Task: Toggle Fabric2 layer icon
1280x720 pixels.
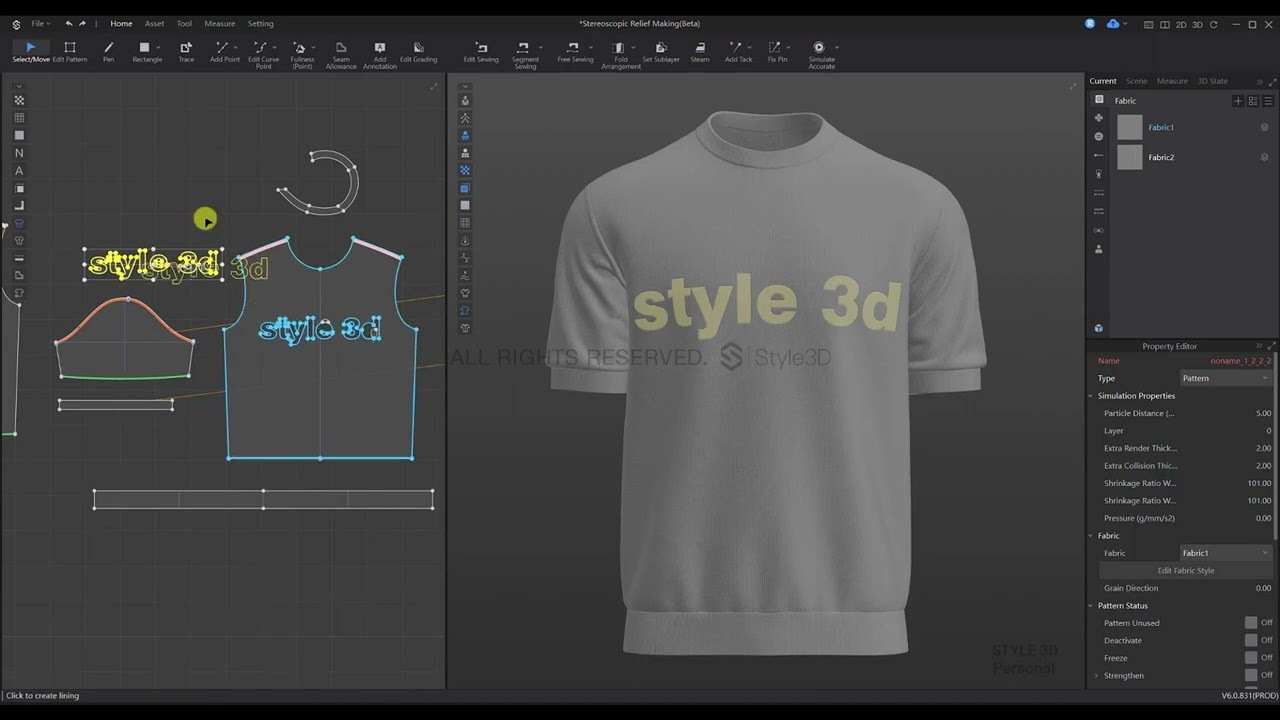Action: click(x=1264, y=157)
